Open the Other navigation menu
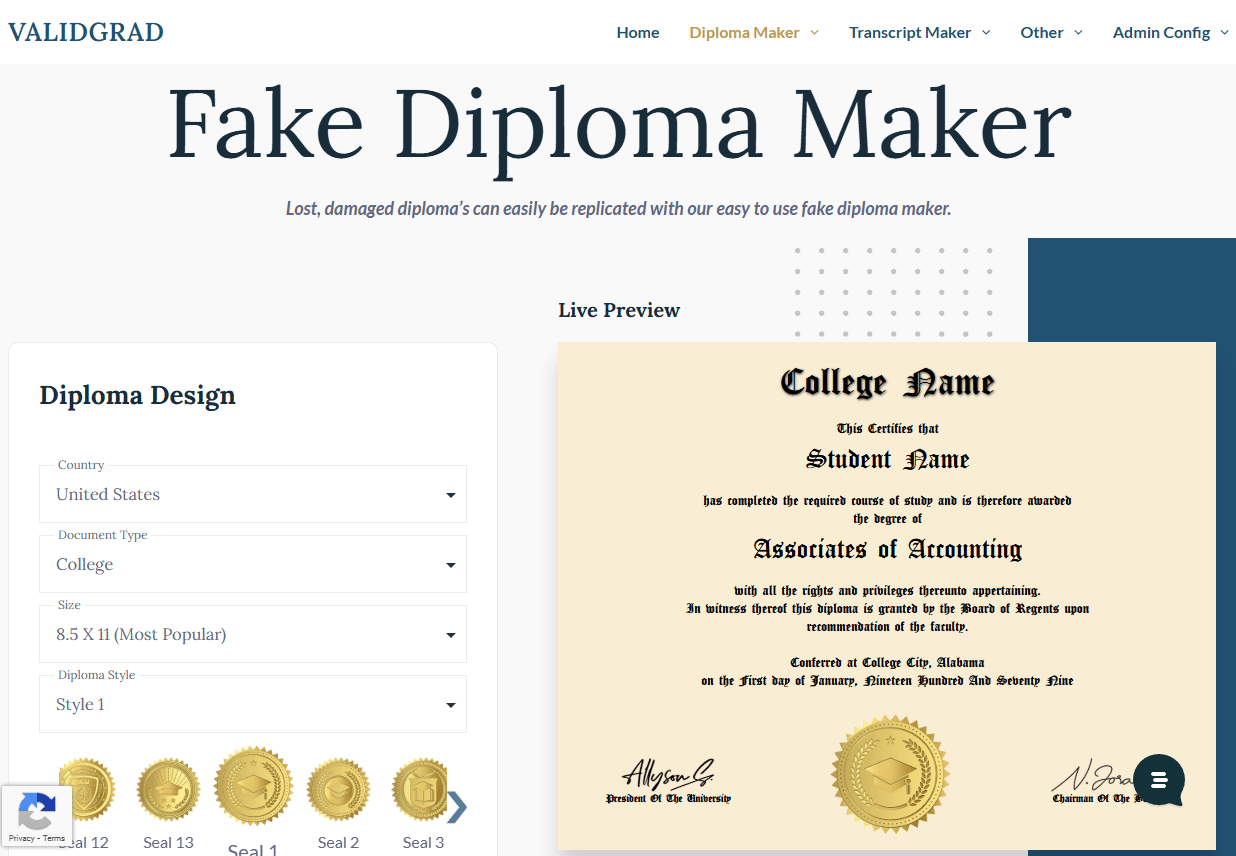This screenshot has height=856, width=1236. tap(1044, 32)
